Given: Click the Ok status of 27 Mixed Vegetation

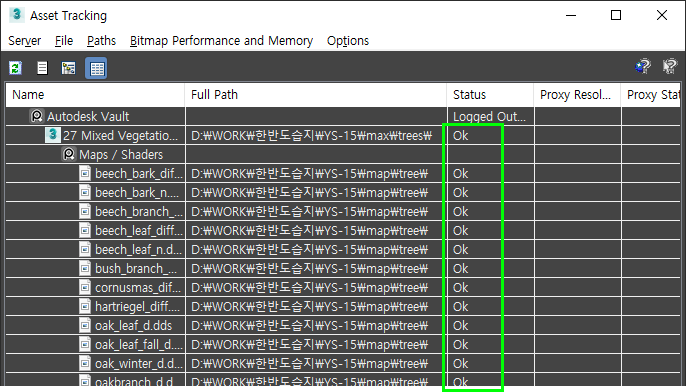Looking at the screenshot, I should click(x=461, y=136).
